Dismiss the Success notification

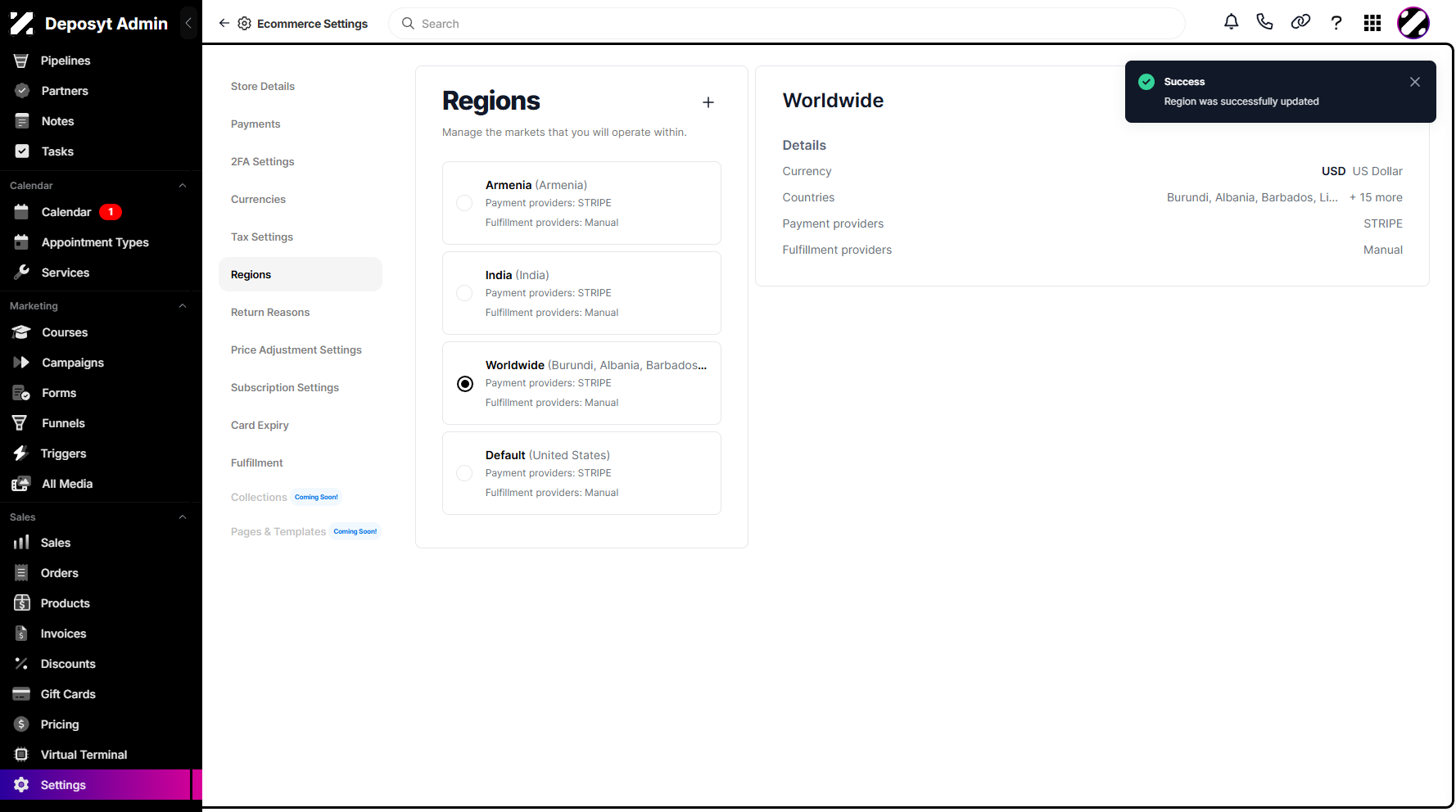[x=1415, y=82]
